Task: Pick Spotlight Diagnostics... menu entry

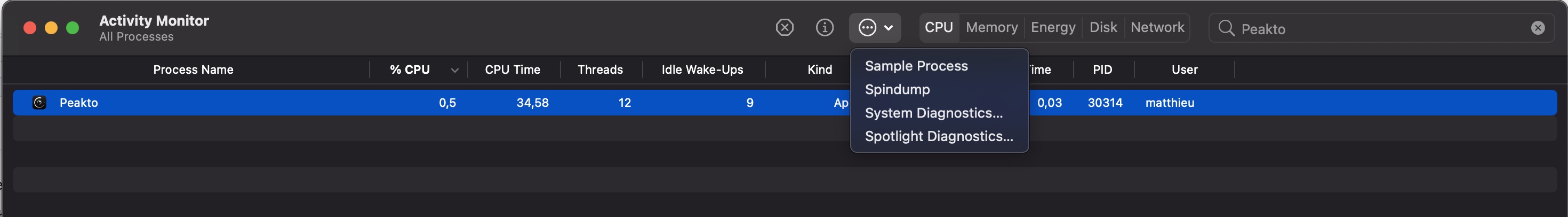Action: [939, 136]
